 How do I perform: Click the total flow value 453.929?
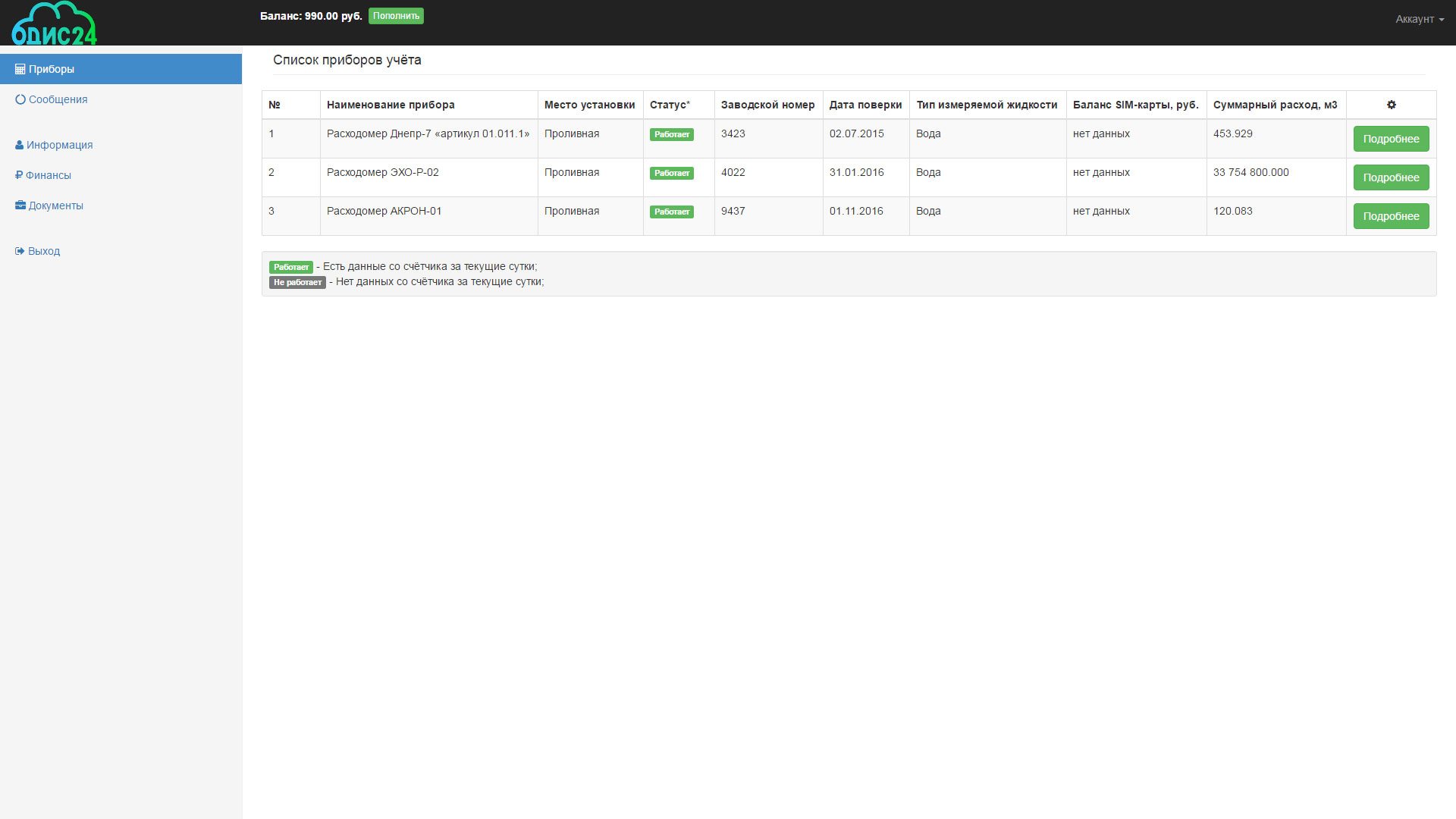[1232, 133]
